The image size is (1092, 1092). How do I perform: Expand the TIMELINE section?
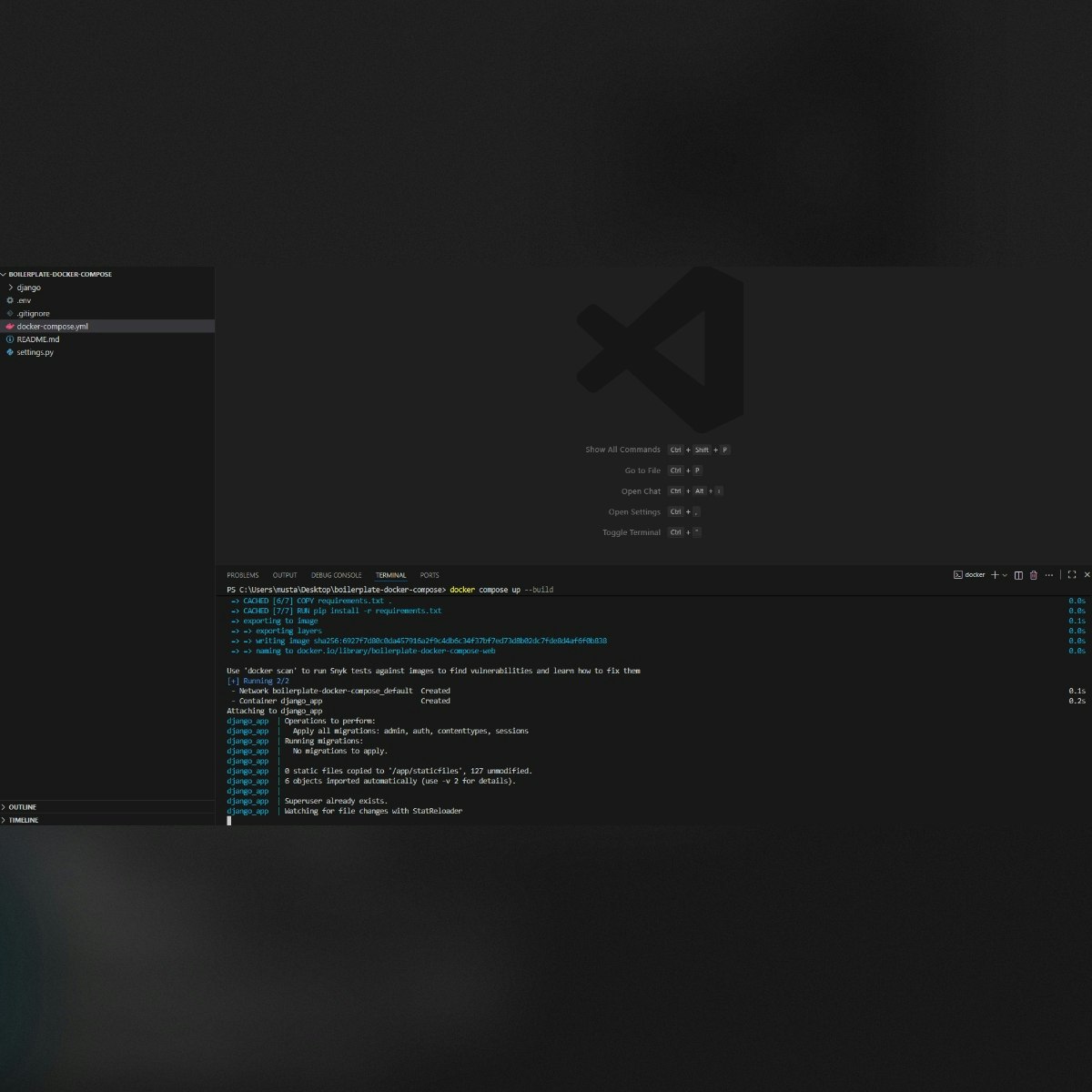coord(24,820)
